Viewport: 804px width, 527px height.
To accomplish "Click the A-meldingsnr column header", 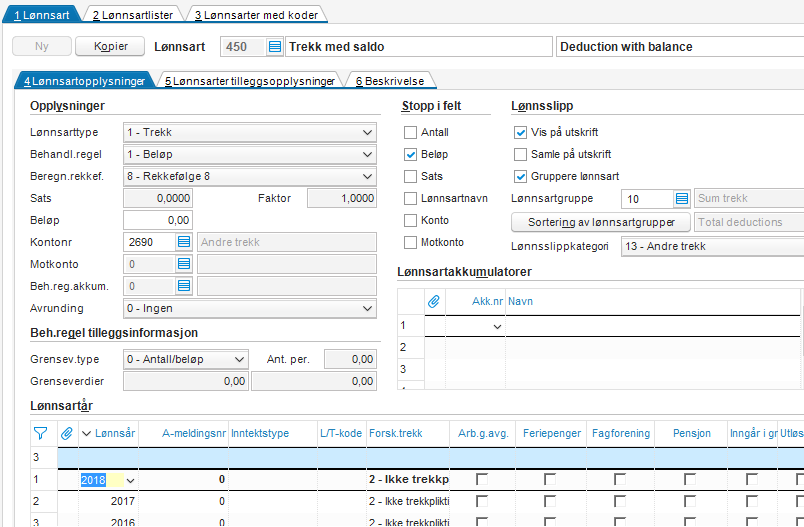I will point(184,434).
